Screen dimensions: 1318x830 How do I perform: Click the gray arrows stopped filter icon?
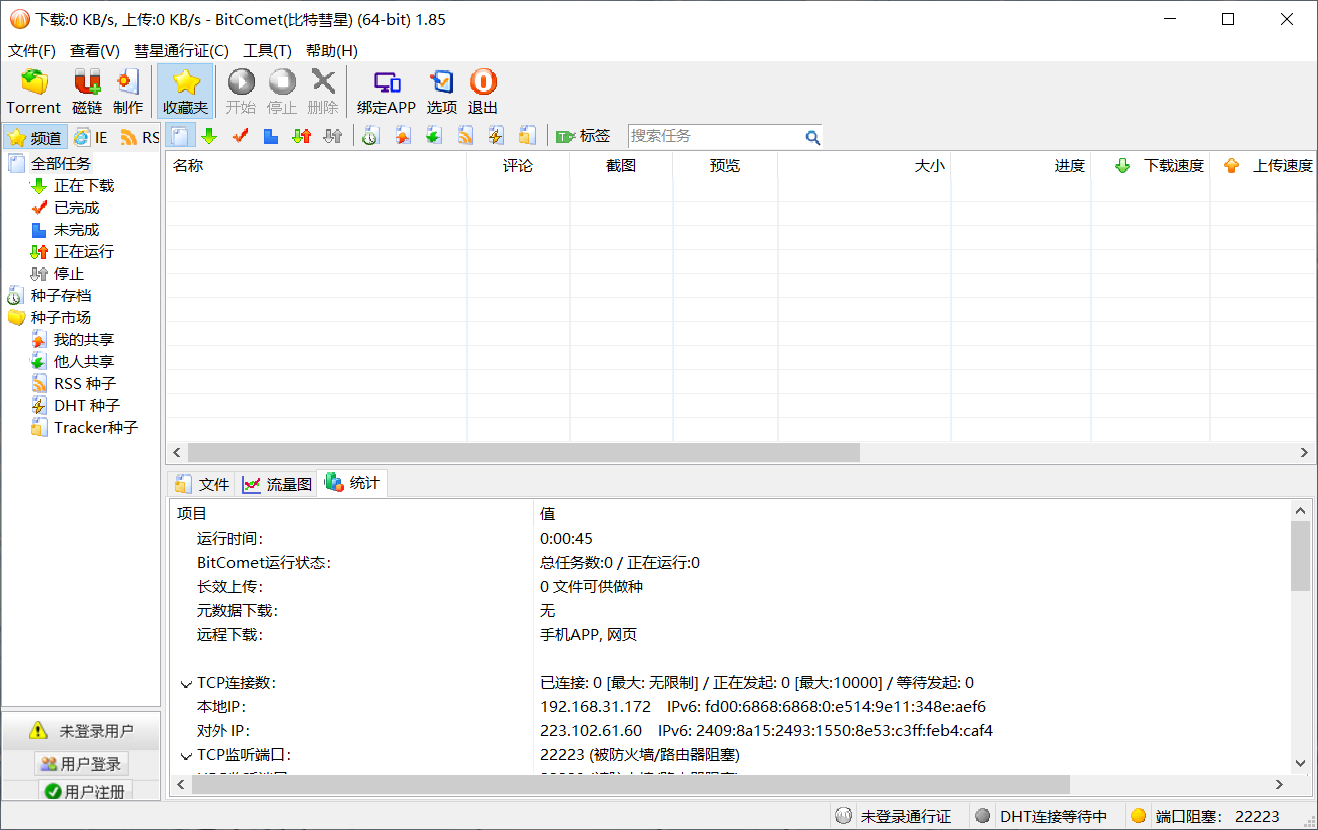333,136
